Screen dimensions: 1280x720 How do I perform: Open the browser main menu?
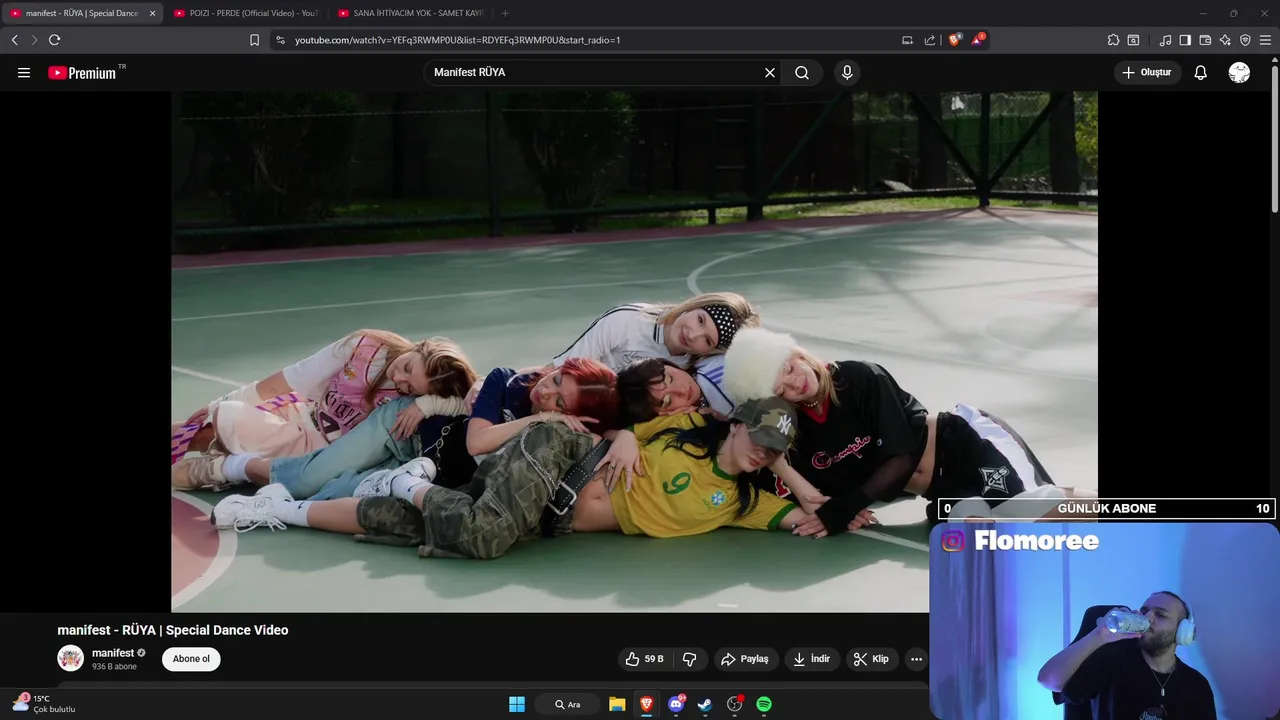[x=1265, y=40]
